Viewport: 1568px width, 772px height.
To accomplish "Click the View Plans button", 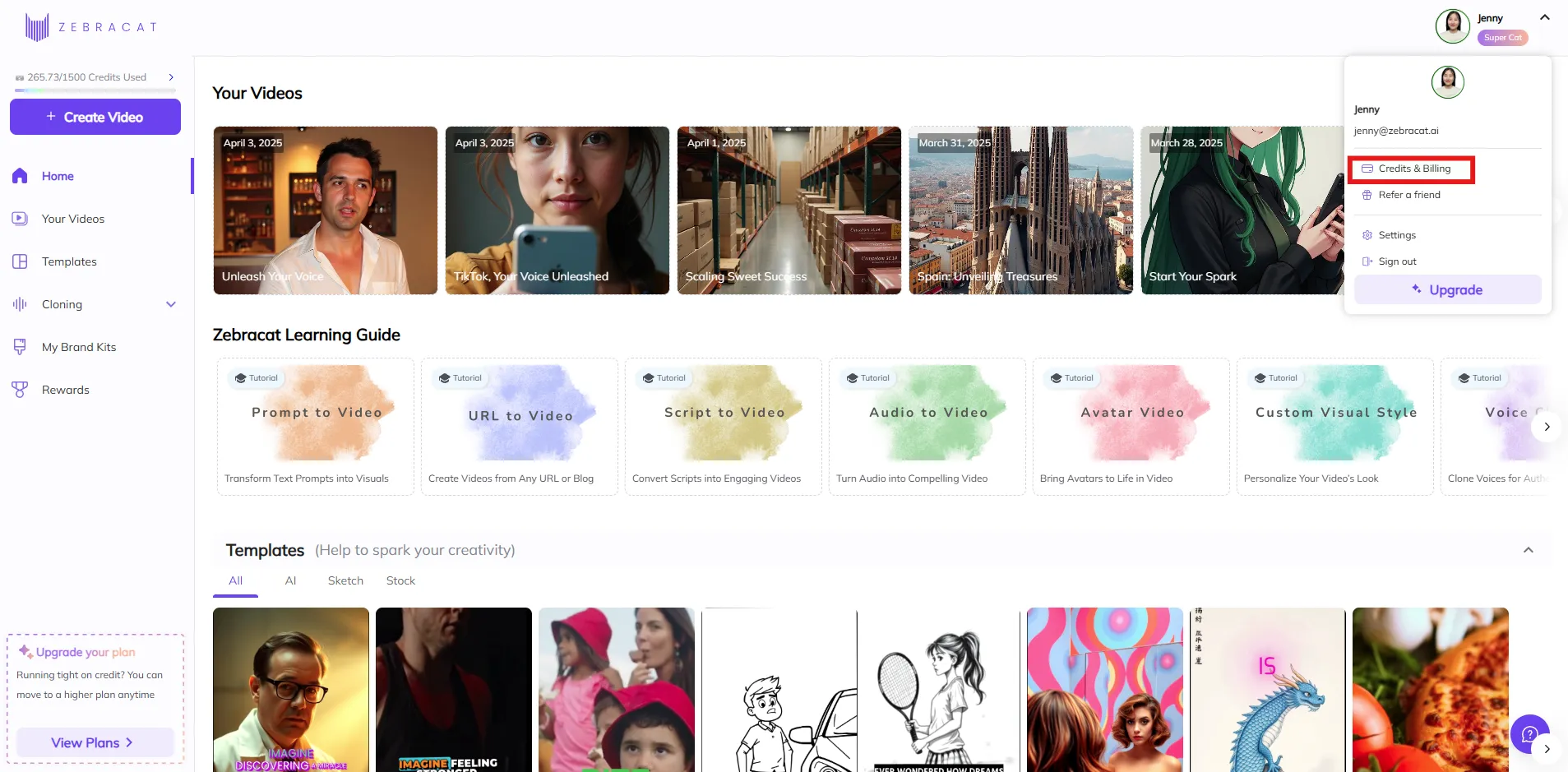I will tap(95, 742).
